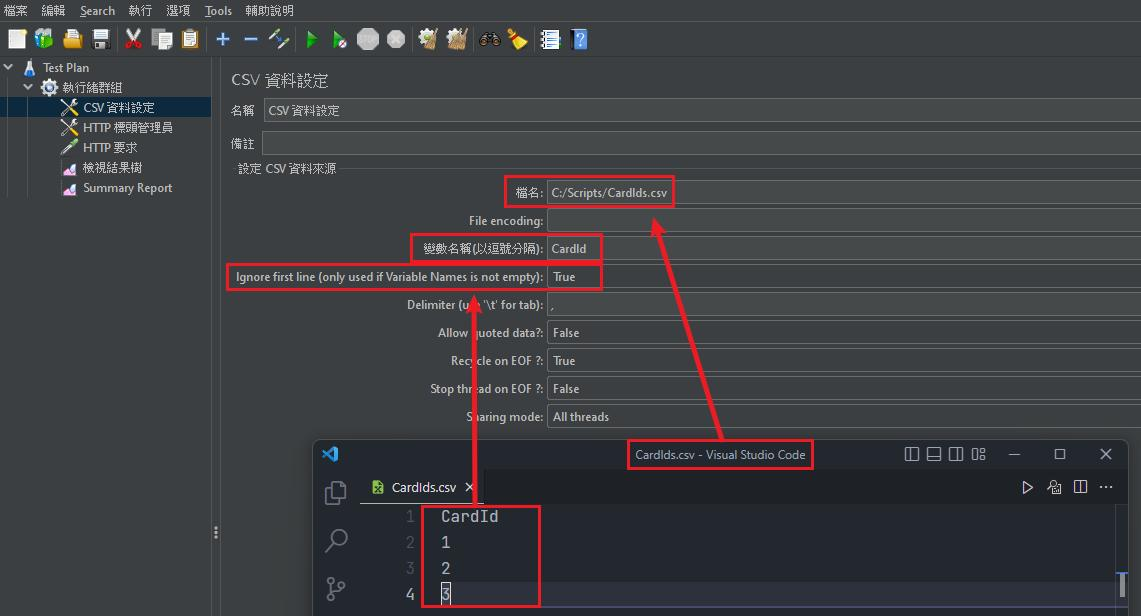Select CSV 資料設定 in the tree
This screenshot has height=616, width=1141.
(119, 108)
